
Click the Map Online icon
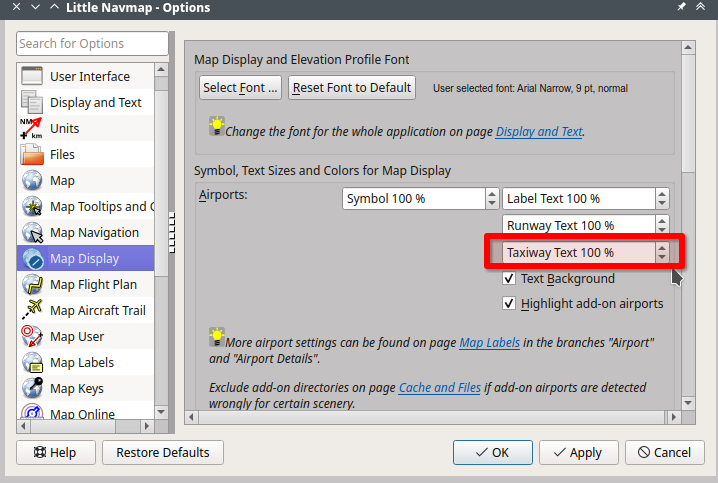pyautogui.click(x=32, y=412)
